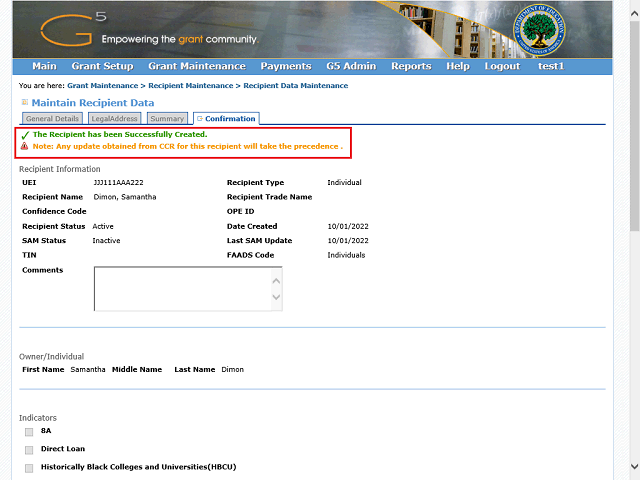
Task: Click inside the Comments text area
Action: pyautogui.click(x=180, y=289)
